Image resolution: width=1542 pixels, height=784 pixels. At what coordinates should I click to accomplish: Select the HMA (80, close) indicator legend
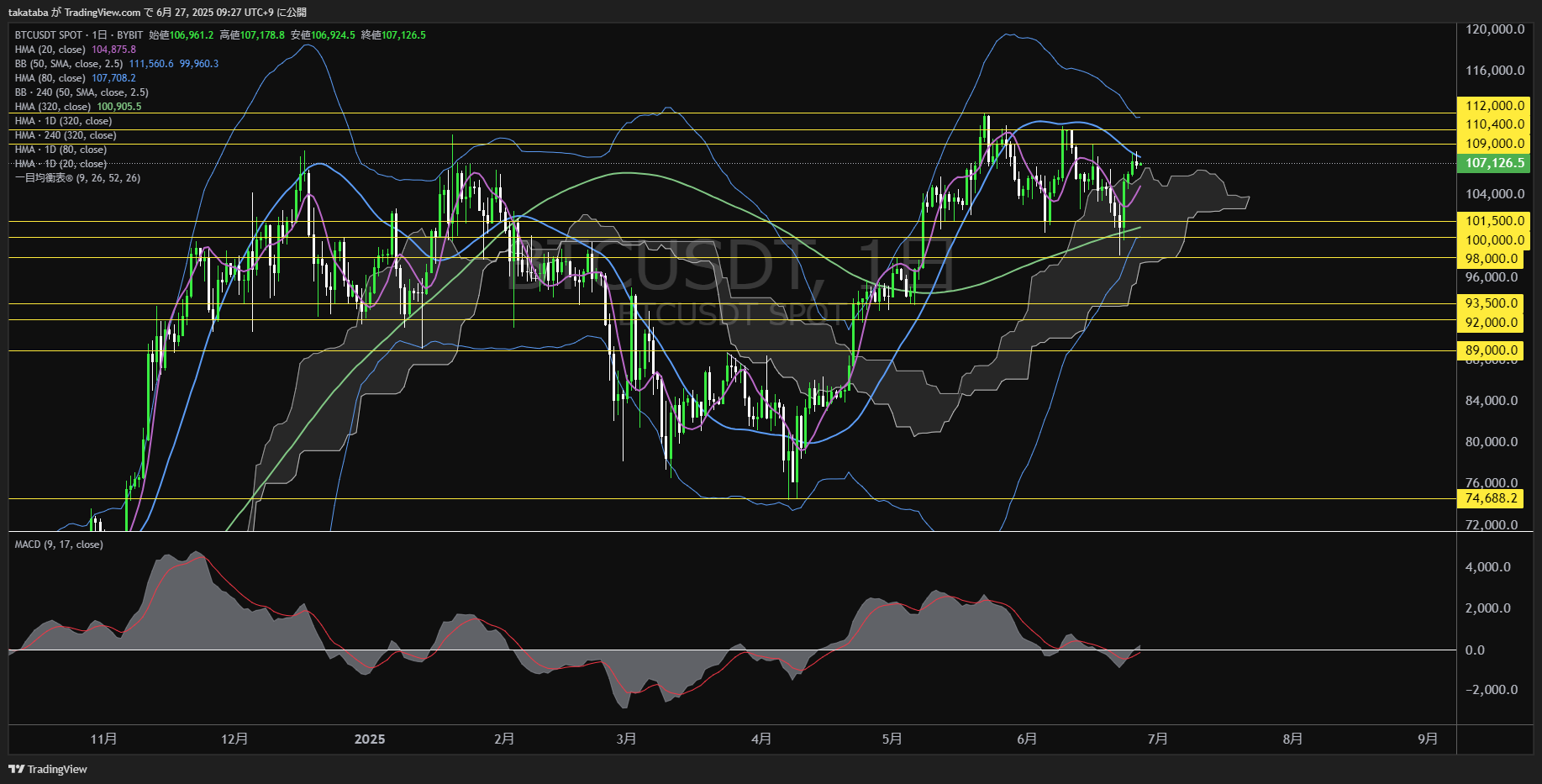tap(50, 78)
